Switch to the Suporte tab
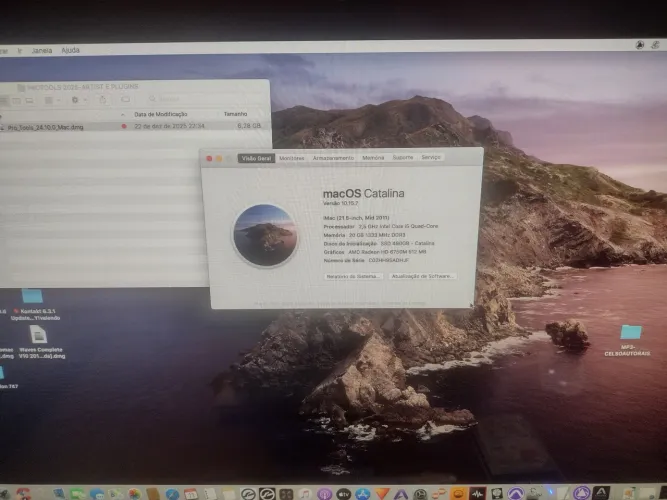 click(403, 157)
